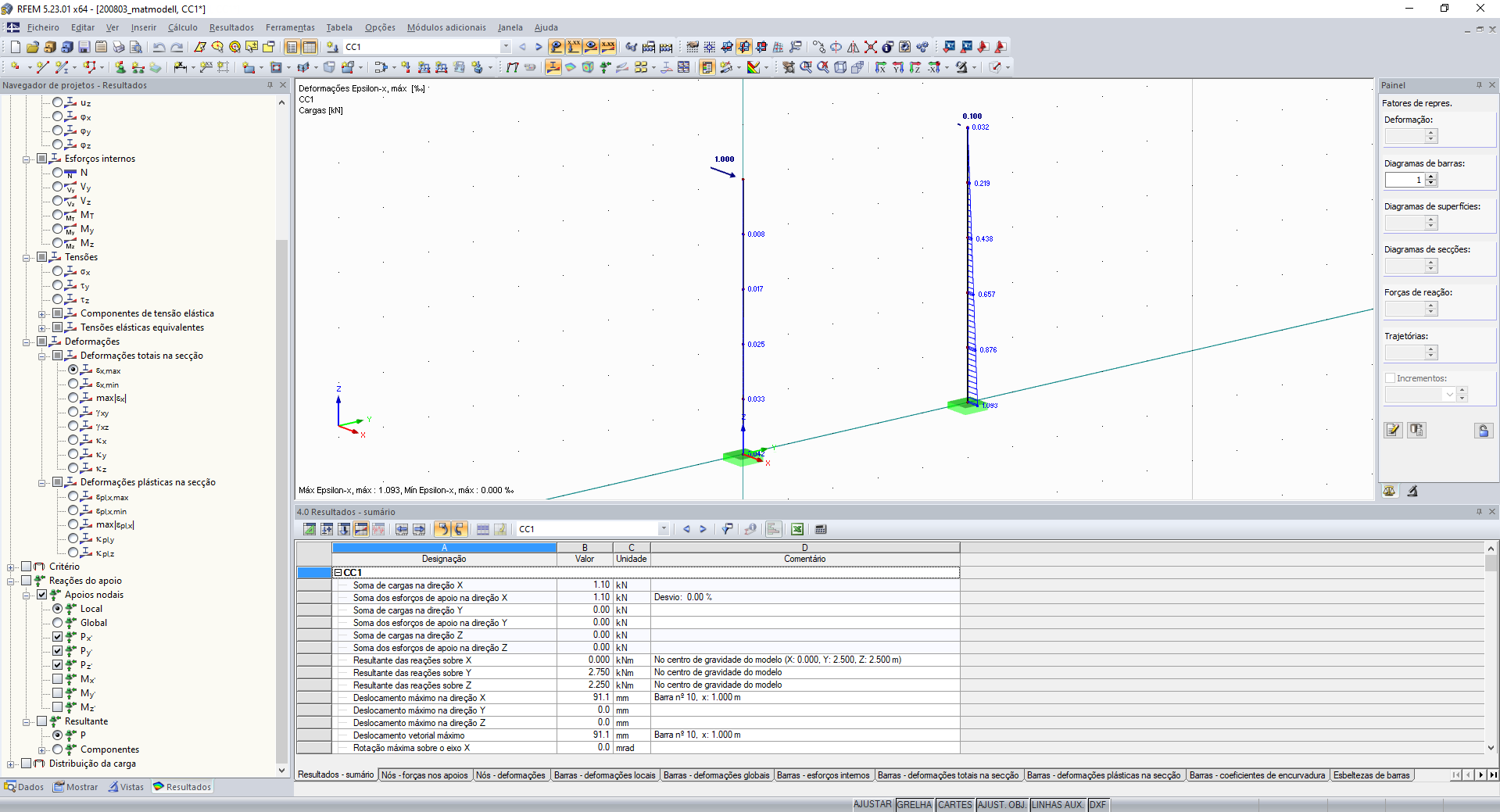Collapse the Esforços internos tree node

tap(27, 159)
